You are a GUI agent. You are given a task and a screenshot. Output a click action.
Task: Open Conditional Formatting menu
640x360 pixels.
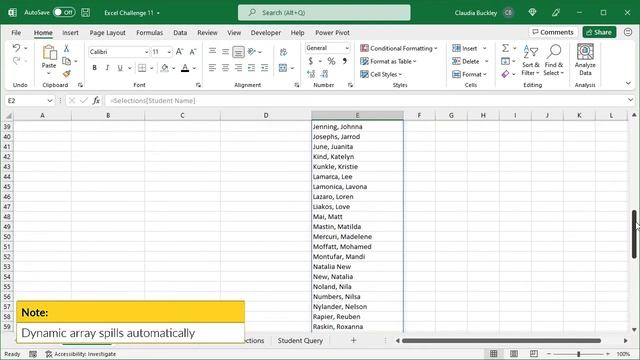398,48
